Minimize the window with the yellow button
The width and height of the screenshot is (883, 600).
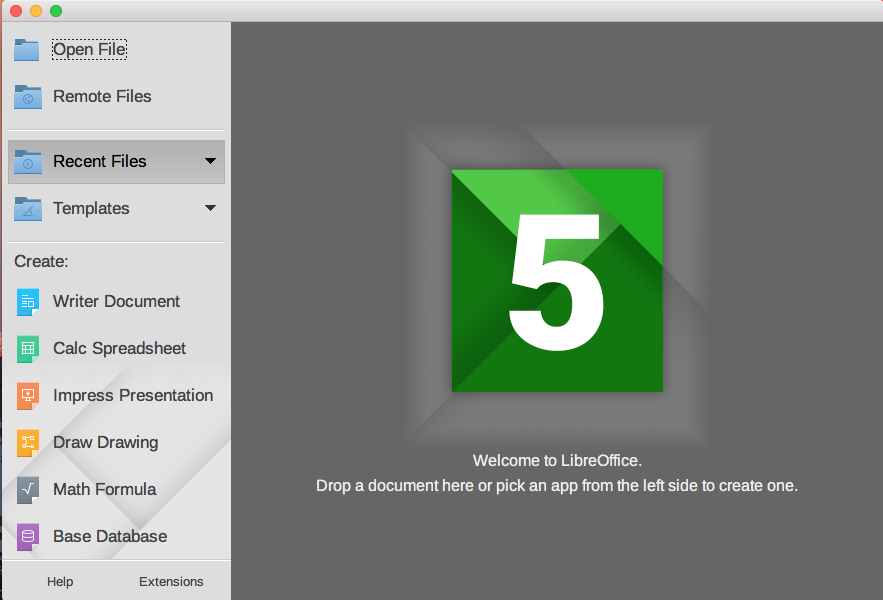[x=36, y=11]
